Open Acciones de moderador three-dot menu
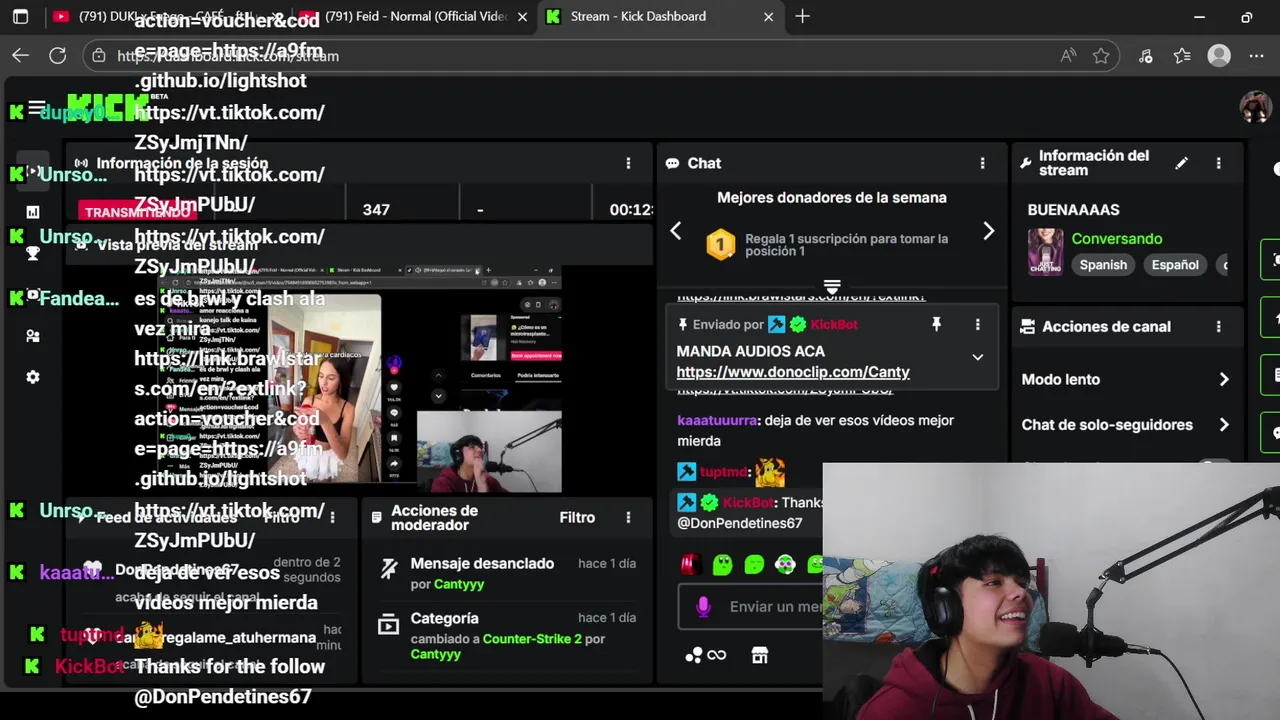 [x=628, y=517]
